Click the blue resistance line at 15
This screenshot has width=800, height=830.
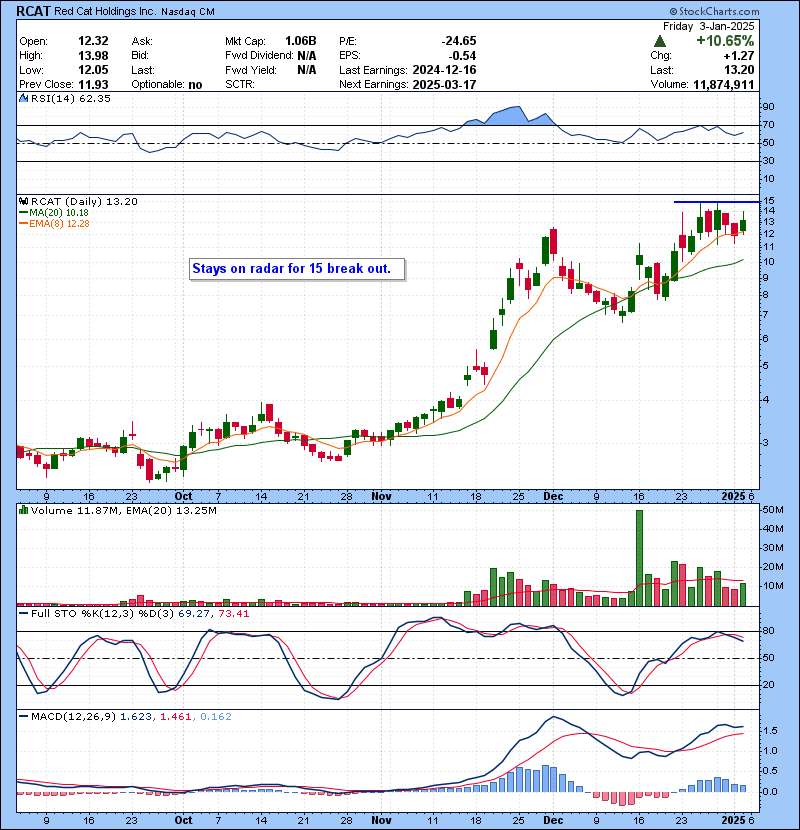tap(716, 202)
